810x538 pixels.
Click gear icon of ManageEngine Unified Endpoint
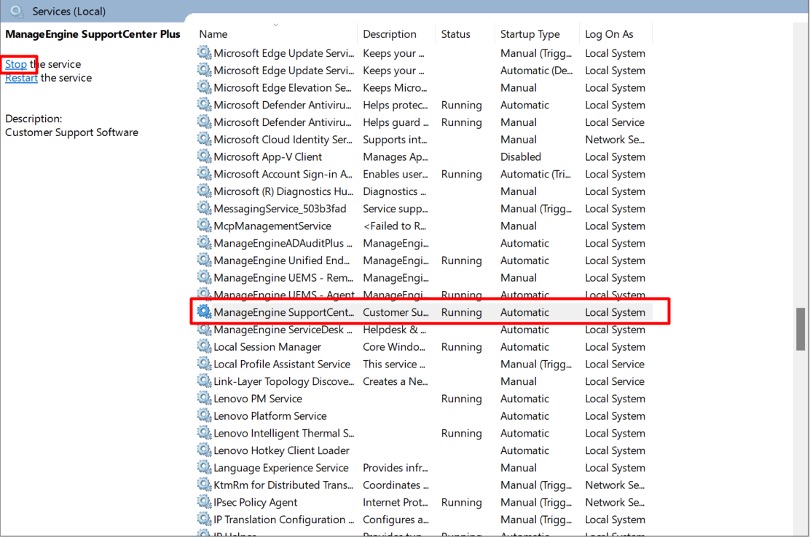(204, 260)
